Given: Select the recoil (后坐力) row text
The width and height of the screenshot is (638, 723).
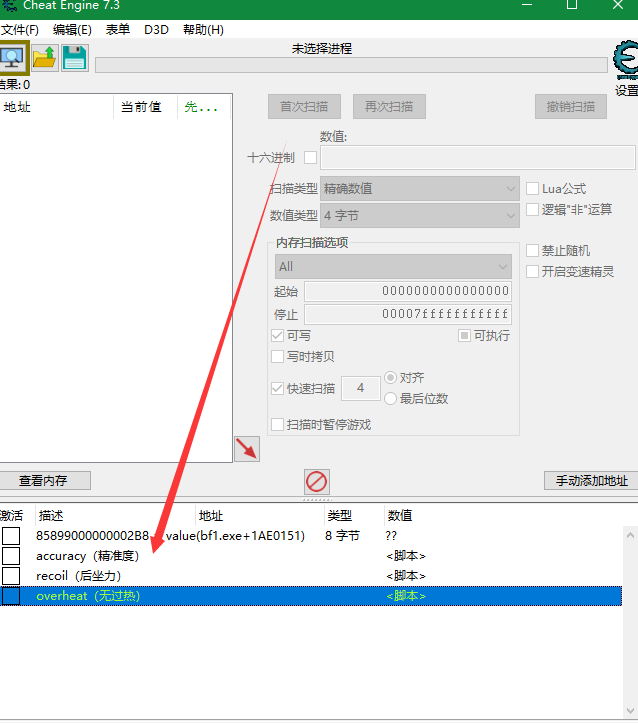Looking at the screenshot, I should [x=78, y=576].
